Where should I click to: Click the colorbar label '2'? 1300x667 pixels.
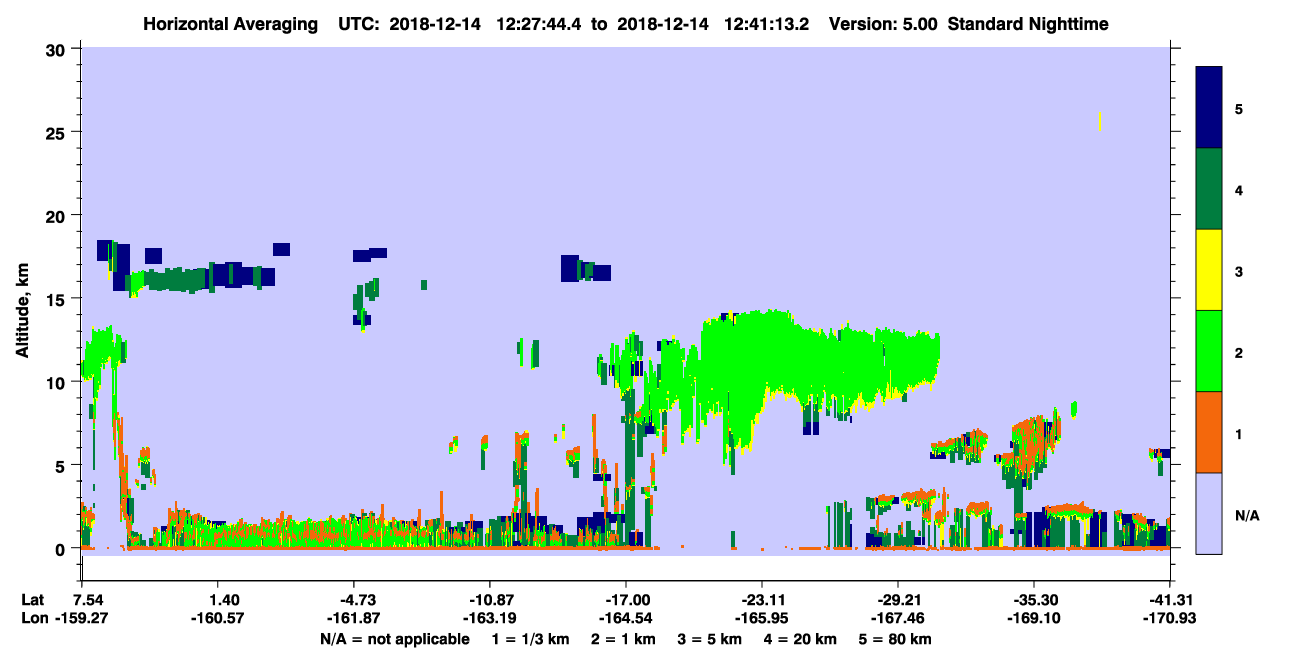tap(1239, 351)
